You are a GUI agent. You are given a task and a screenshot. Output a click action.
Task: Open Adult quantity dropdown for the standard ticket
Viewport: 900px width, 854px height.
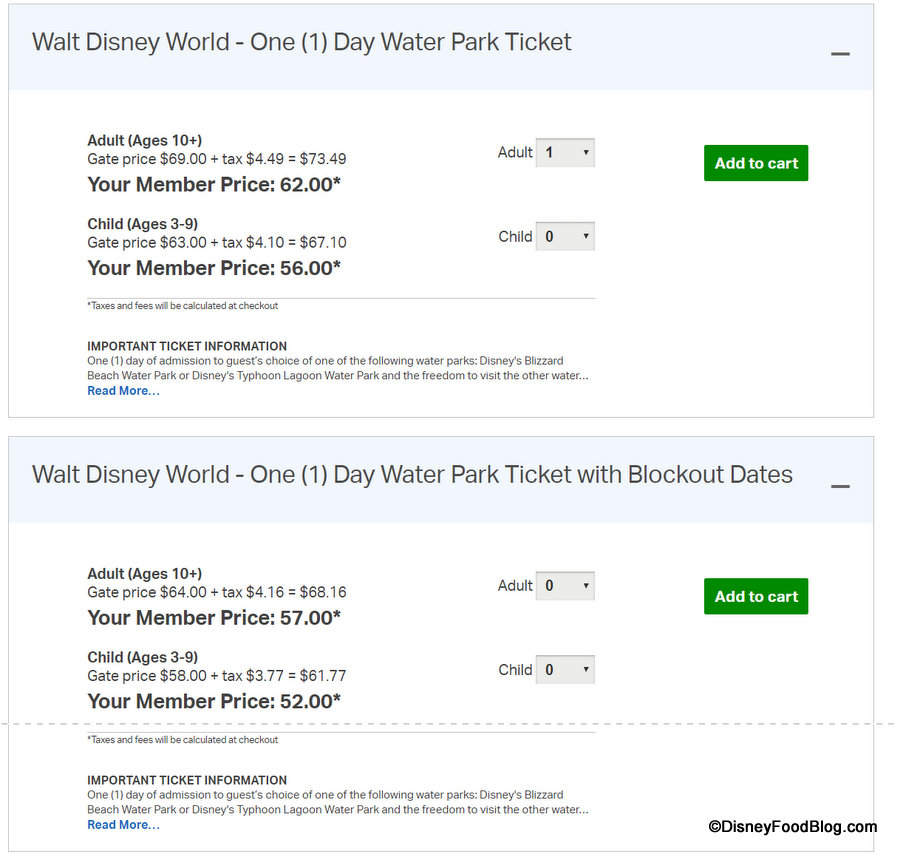click(x=565, y=153)
